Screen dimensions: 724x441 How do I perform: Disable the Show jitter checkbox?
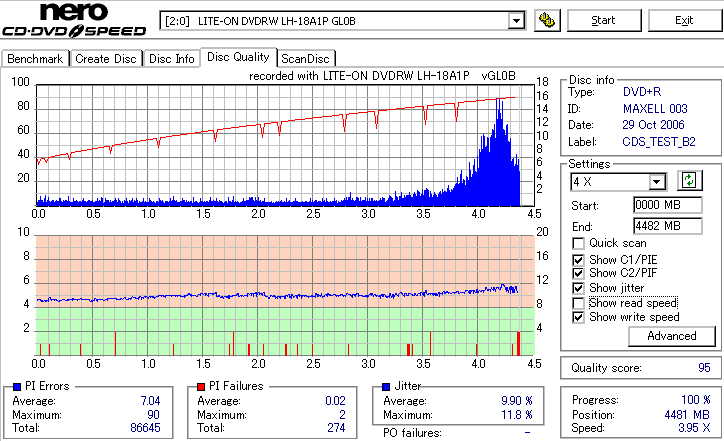coord(578,288)
